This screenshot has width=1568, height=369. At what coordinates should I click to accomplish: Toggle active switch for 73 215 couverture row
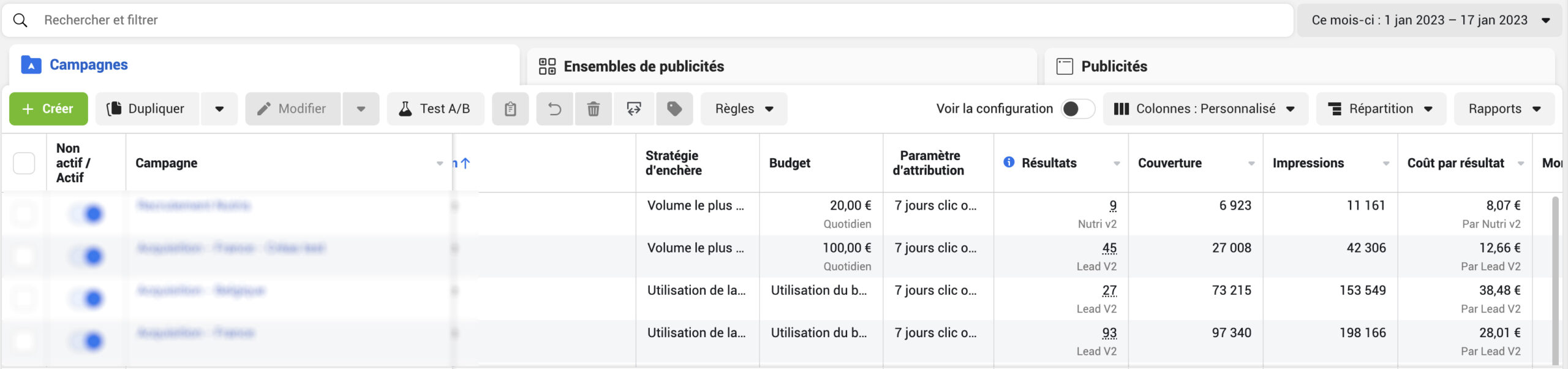click(86, 299)
